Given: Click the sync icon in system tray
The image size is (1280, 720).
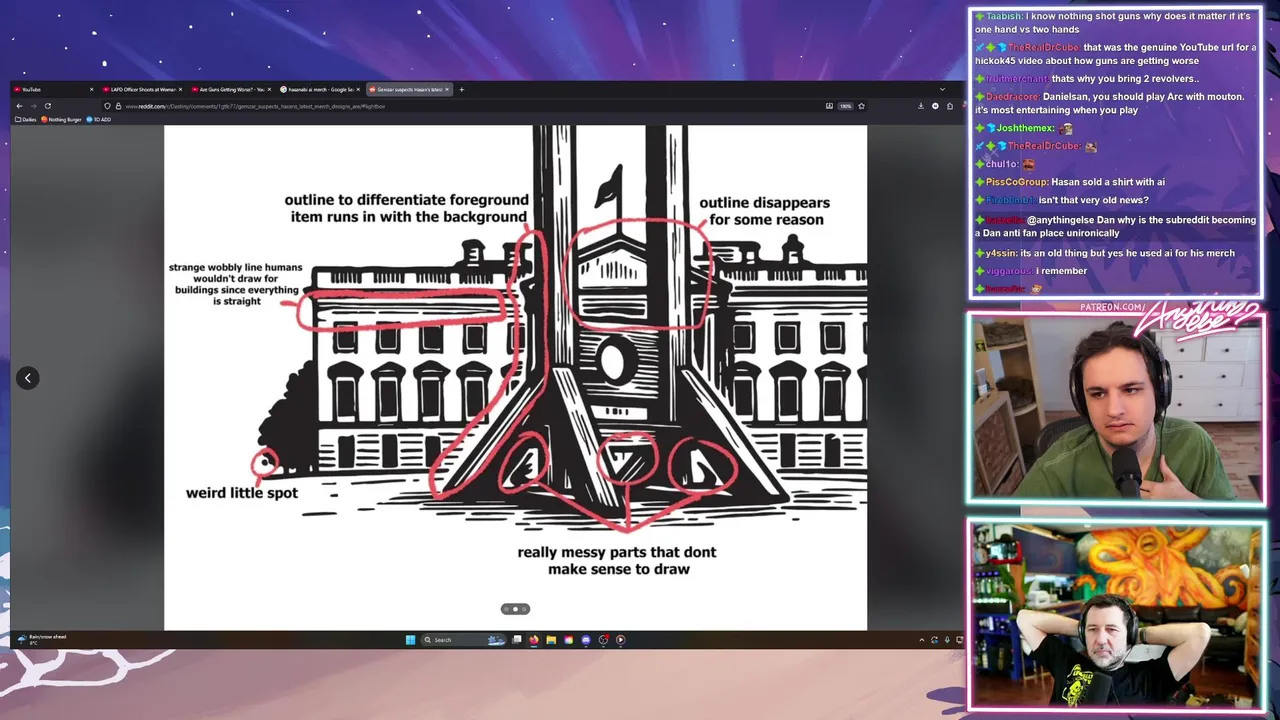Looking at the screenshot, I should click(x=934, y=640).
